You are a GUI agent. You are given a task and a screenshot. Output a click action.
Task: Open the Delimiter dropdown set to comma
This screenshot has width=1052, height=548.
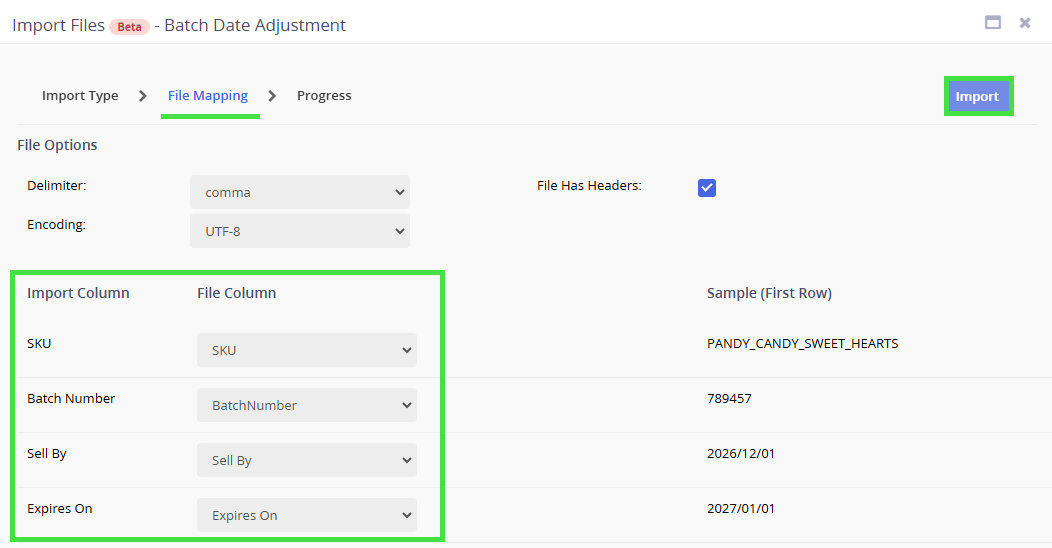[299, 192]
